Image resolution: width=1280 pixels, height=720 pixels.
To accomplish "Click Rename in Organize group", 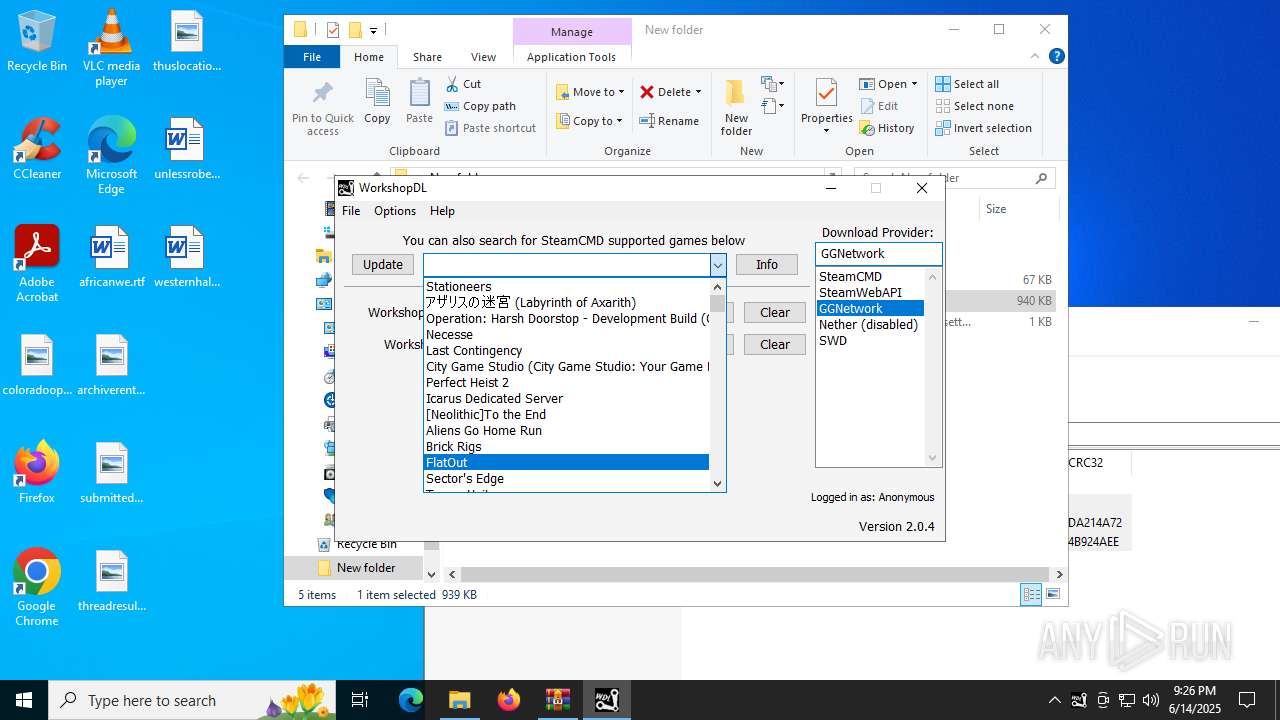I will [669, 121].
